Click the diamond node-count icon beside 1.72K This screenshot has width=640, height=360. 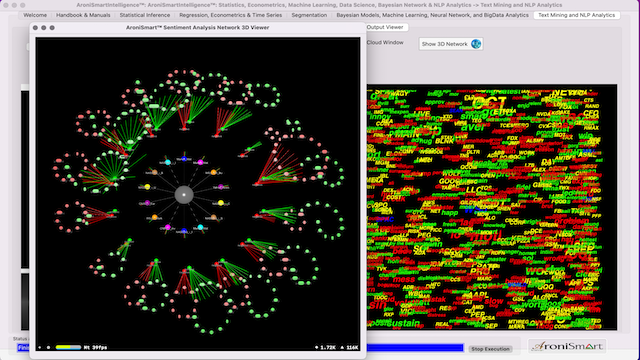pyautogui.click(x=317, y=348)
